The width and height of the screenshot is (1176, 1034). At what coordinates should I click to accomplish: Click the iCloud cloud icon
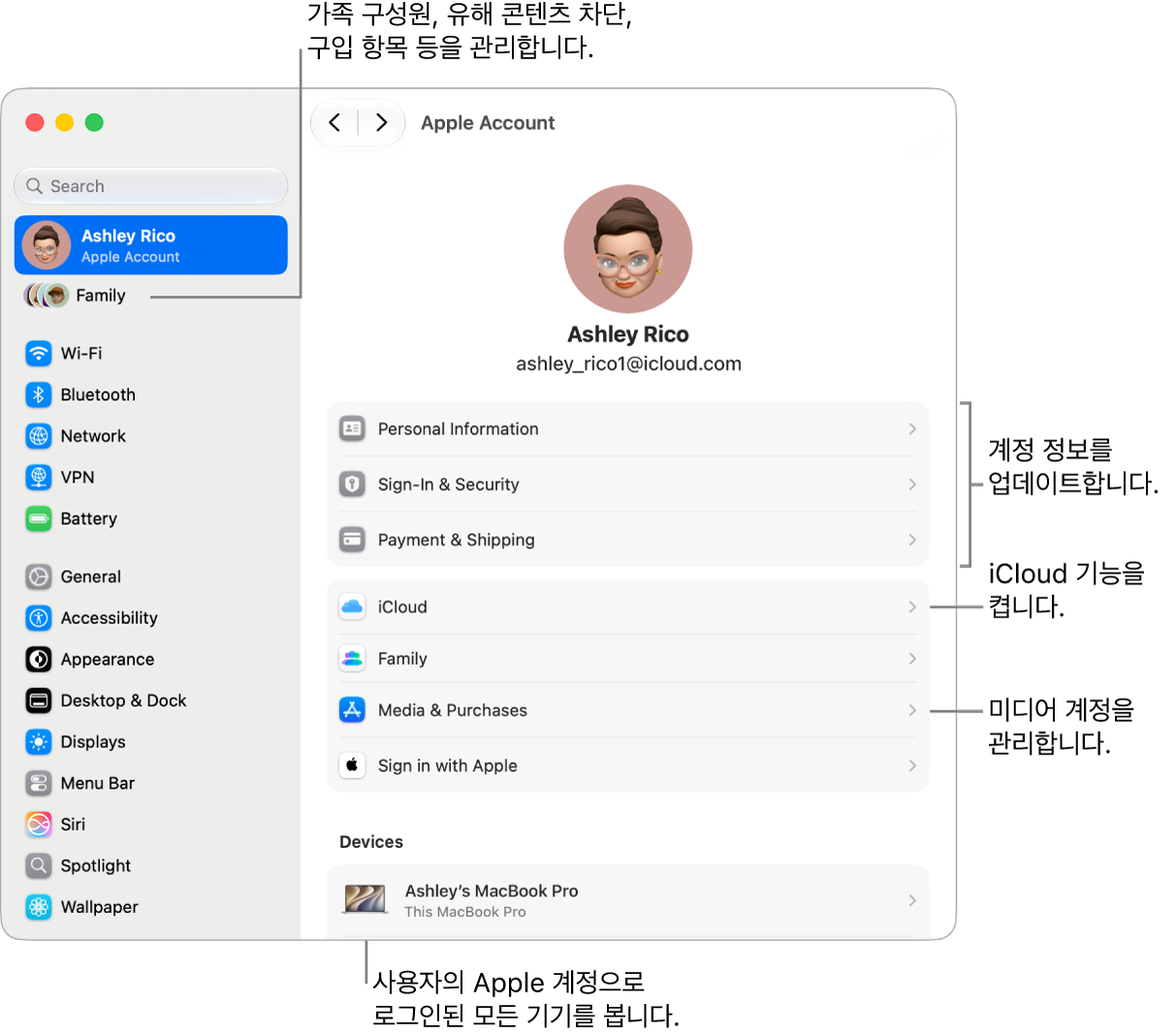click(352, 607)
